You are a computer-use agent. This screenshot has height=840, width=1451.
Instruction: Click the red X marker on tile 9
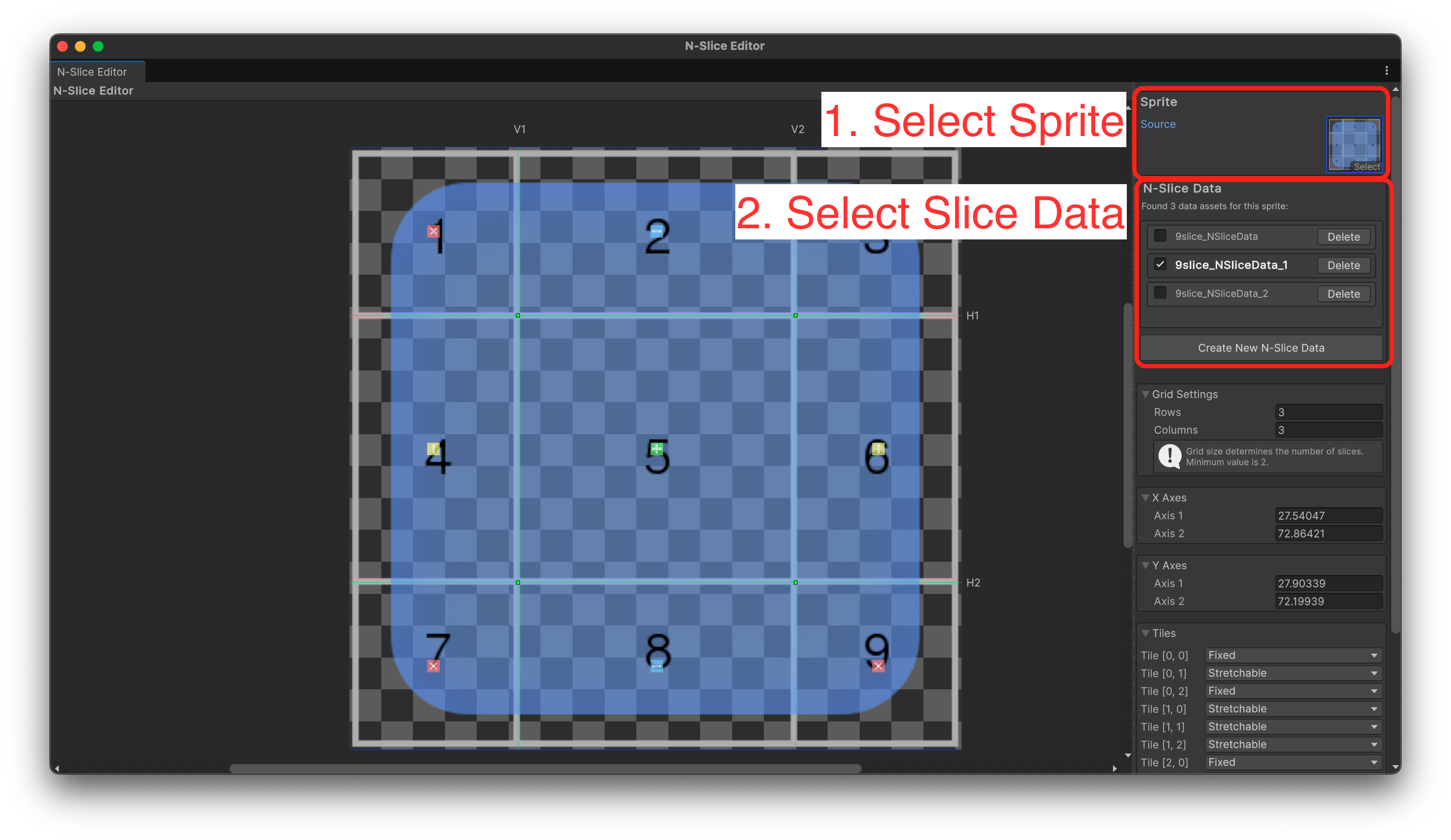[878, 666]
